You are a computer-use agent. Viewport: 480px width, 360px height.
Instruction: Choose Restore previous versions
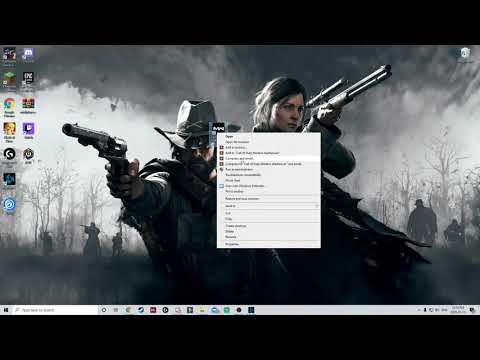tap(269, 199)
